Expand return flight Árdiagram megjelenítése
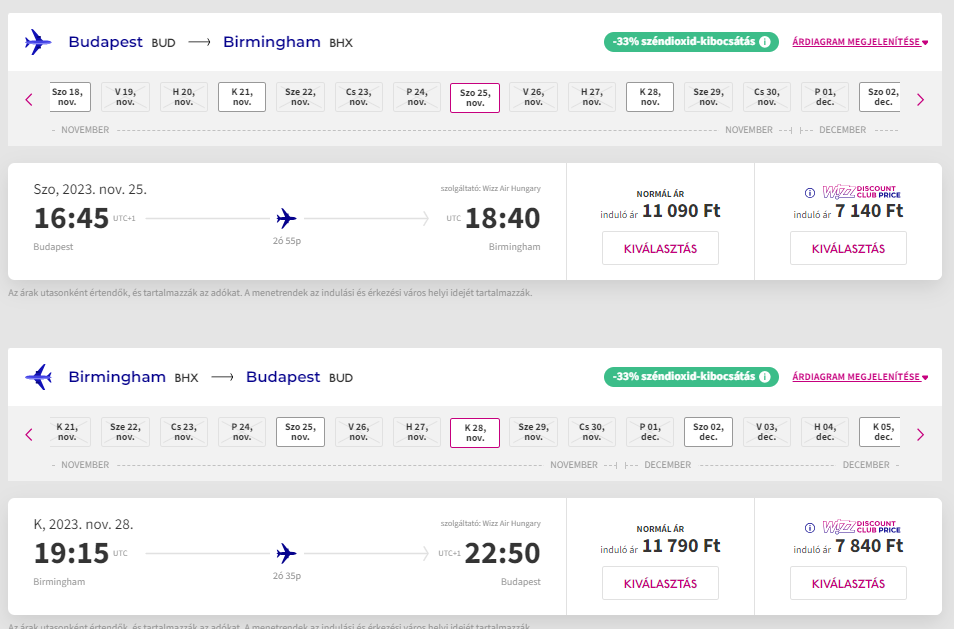 point(860,377)
